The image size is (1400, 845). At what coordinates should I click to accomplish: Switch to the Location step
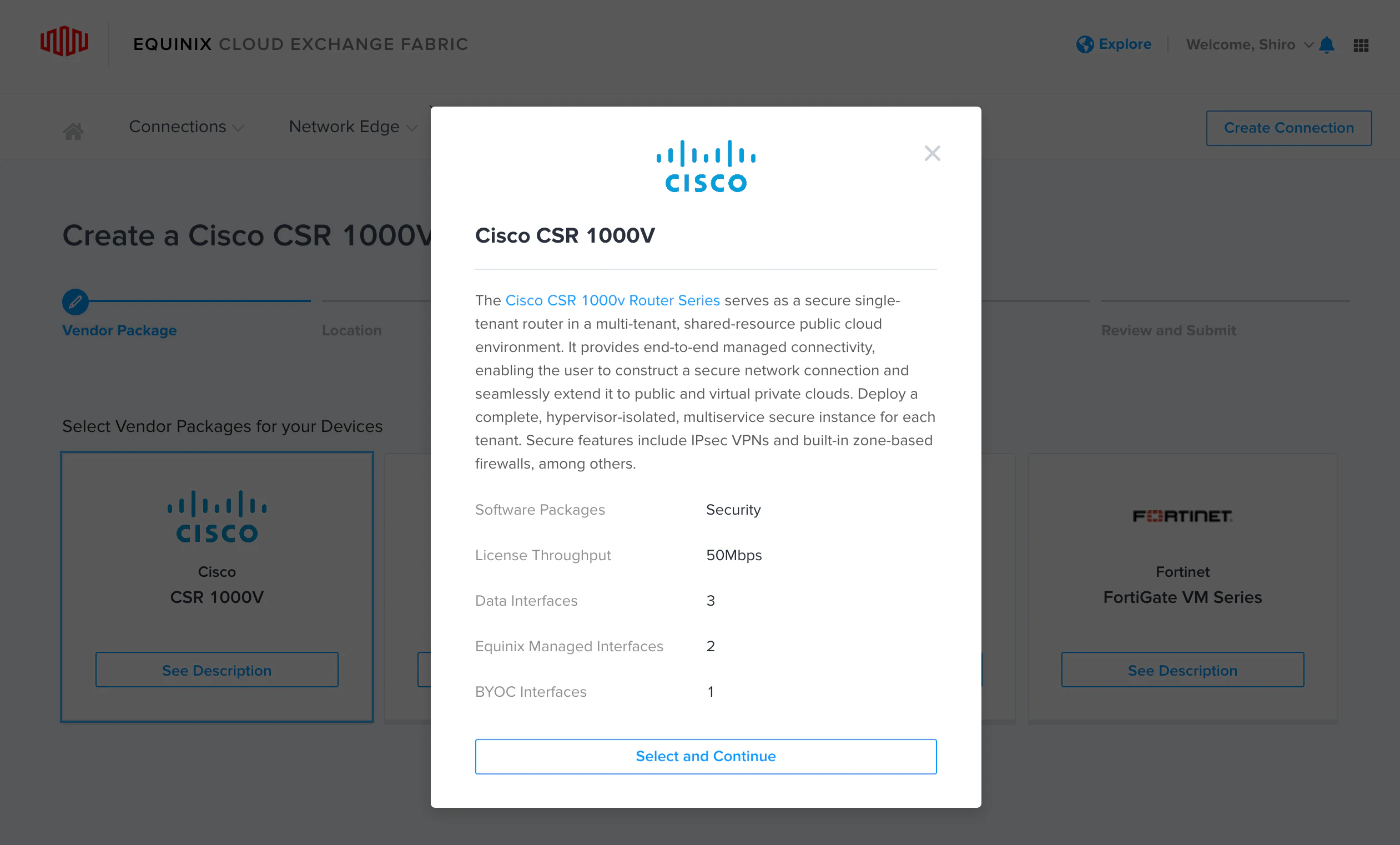(352, 330)
